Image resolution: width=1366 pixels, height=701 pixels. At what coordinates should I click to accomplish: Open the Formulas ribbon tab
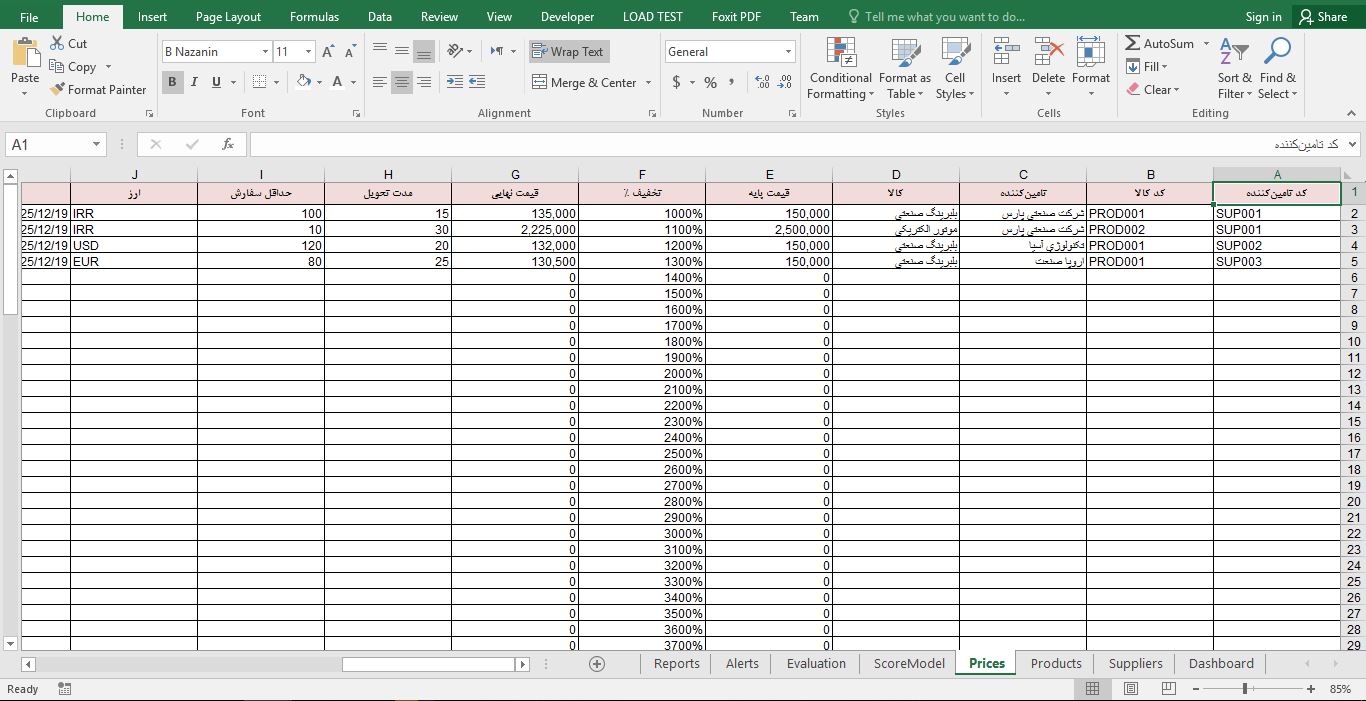(x=314, y=16)
